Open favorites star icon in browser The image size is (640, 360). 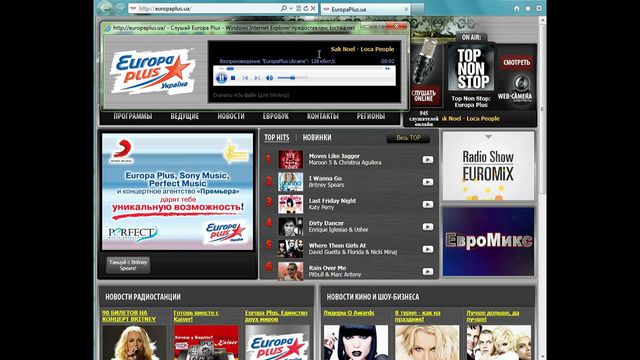tap(528, 8)
